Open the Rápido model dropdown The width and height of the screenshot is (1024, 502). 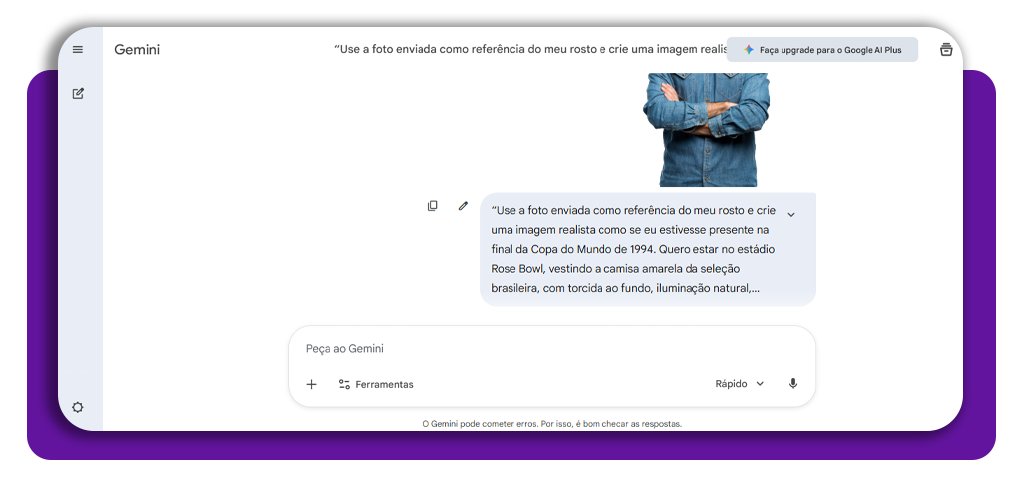click(x=739, y=384)
